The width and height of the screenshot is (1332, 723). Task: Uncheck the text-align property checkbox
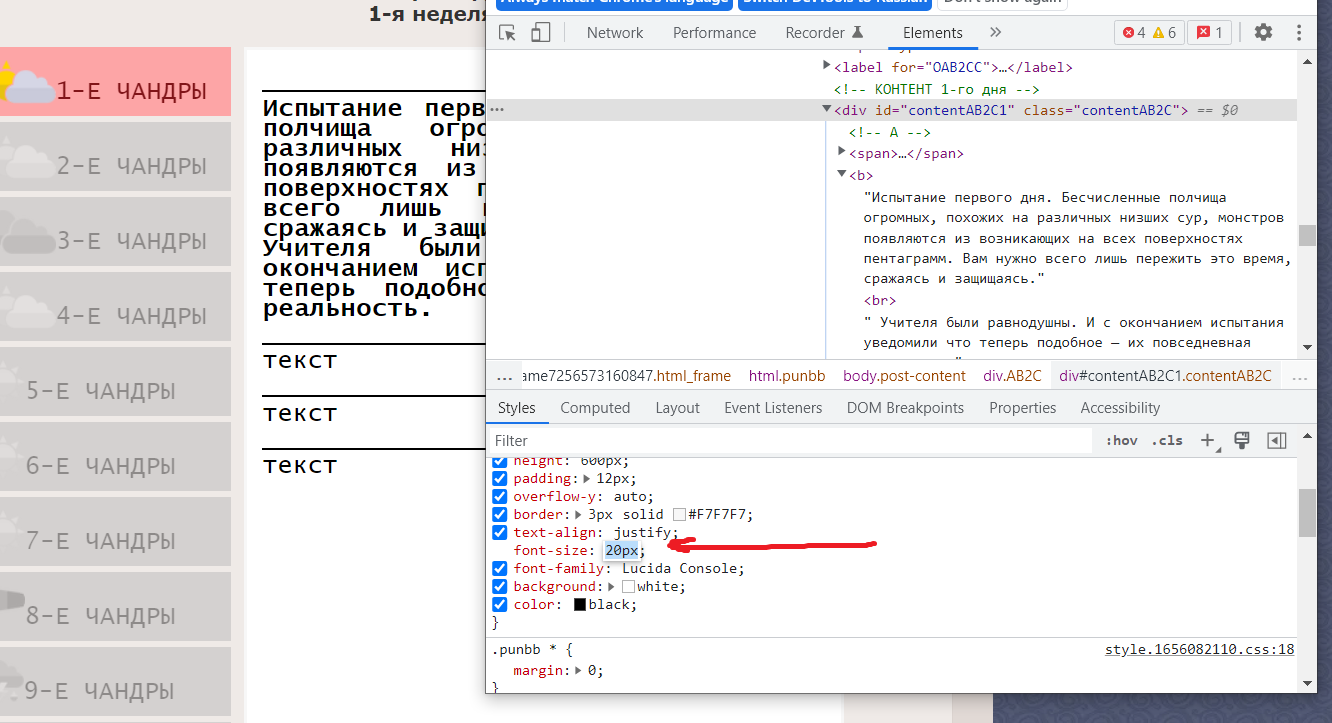pos(500,532)
